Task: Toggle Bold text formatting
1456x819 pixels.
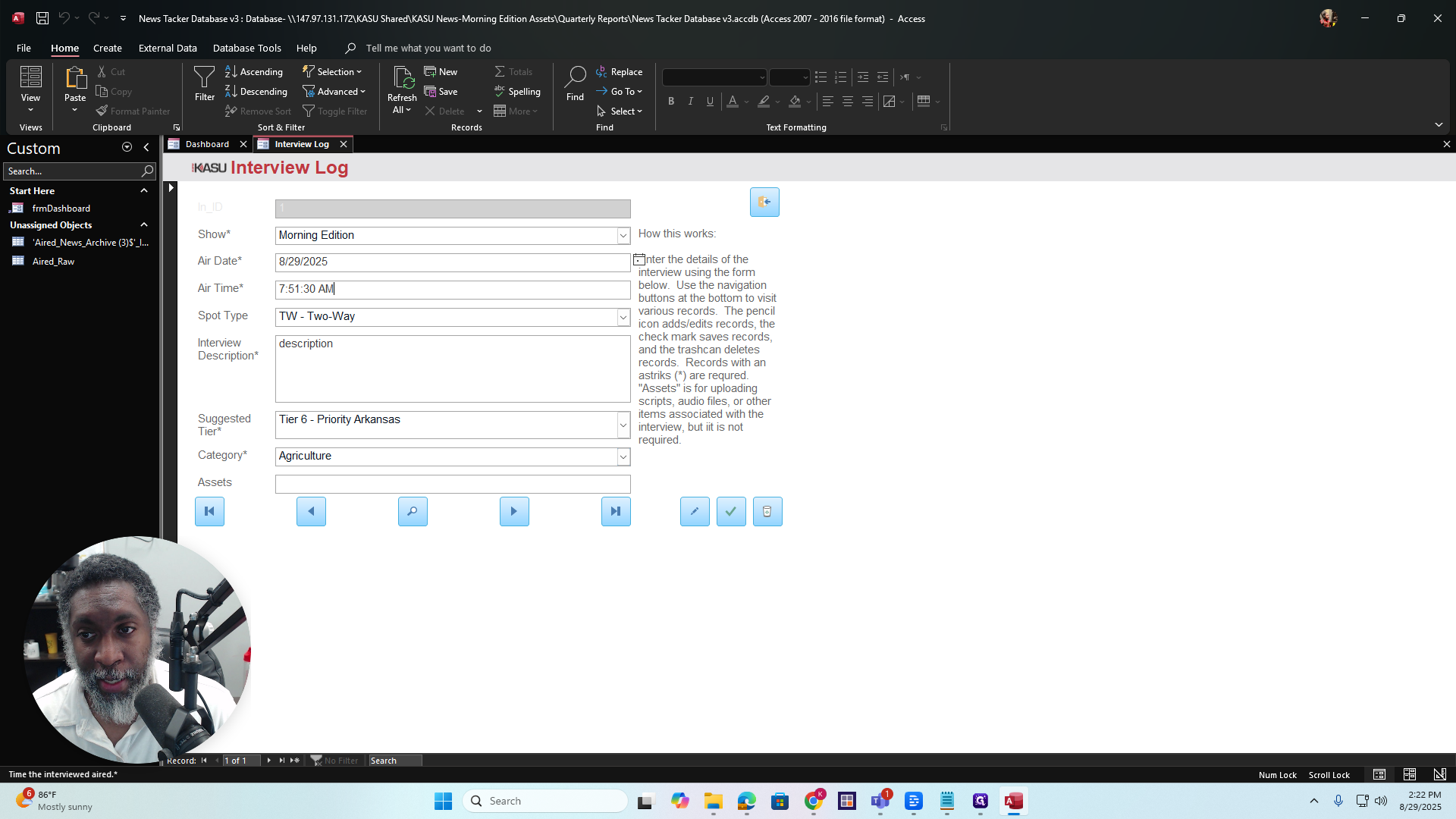Action: click(x=671, y=101)
